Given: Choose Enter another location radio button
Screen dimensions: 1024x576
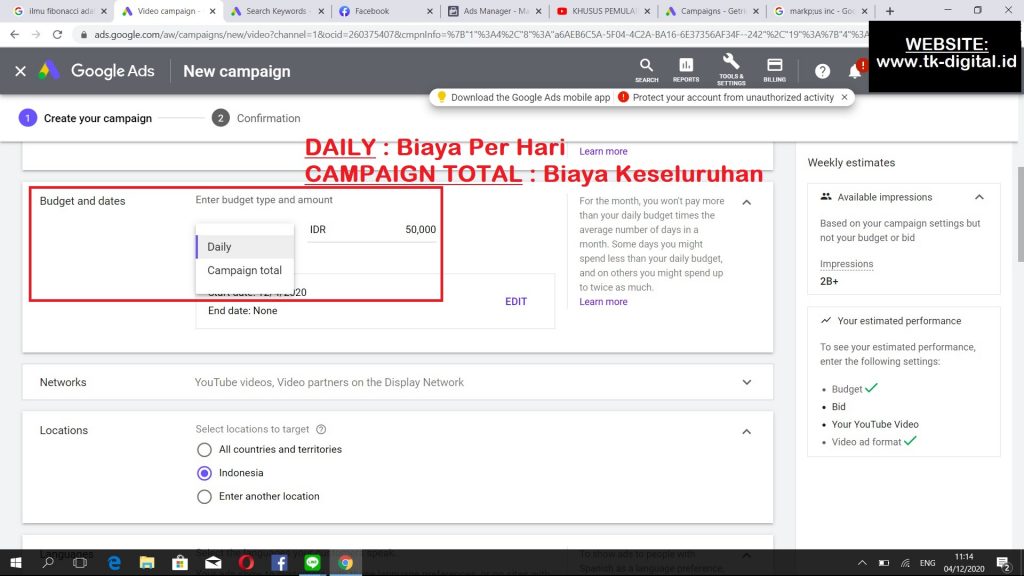Looking at the screenshot, I should click(x=205, y=497).
